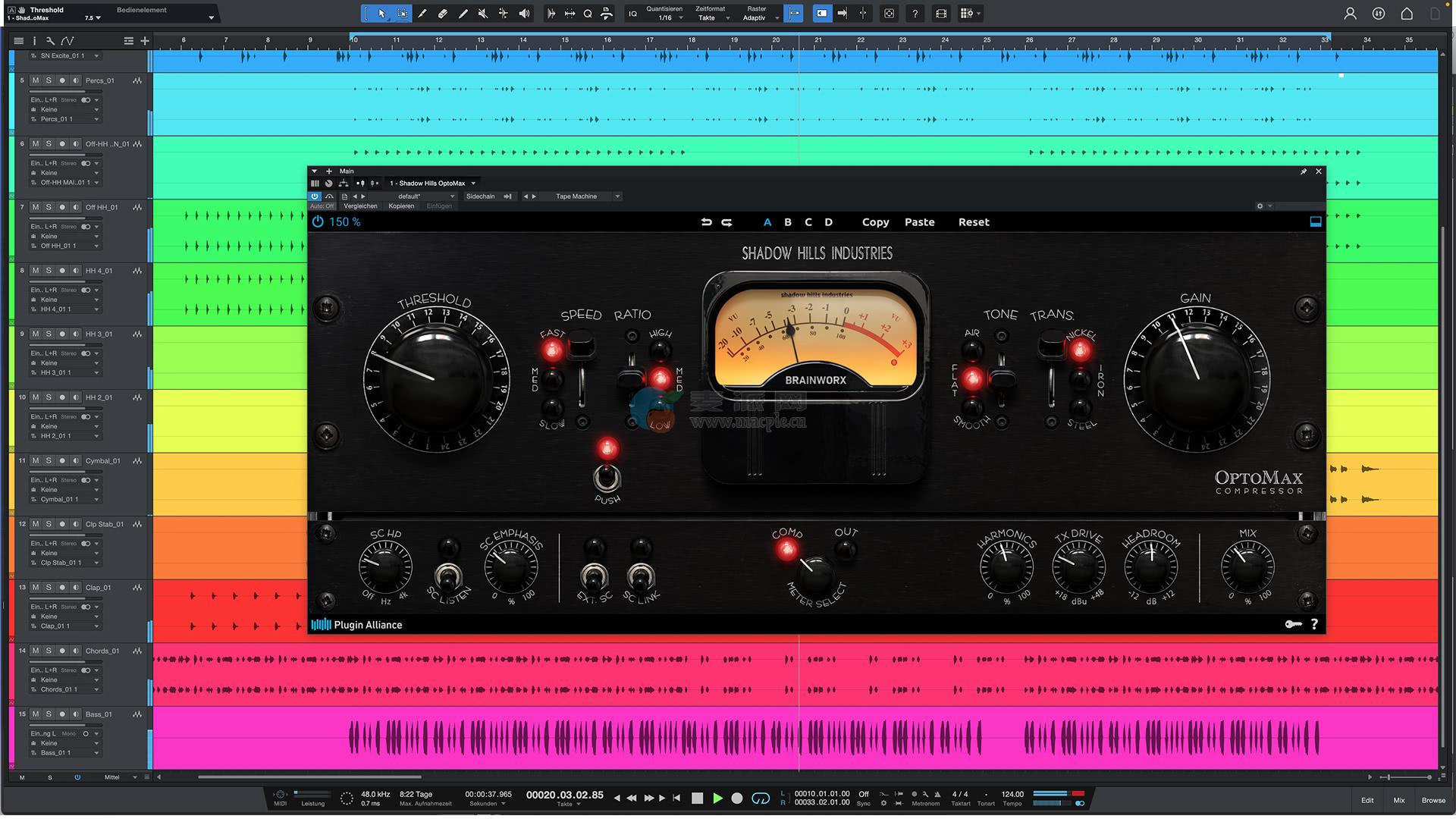The width and height of the screenshot is (1456, 819).
Task: Mute the Percs_01 track
Action: coord(35,80)
